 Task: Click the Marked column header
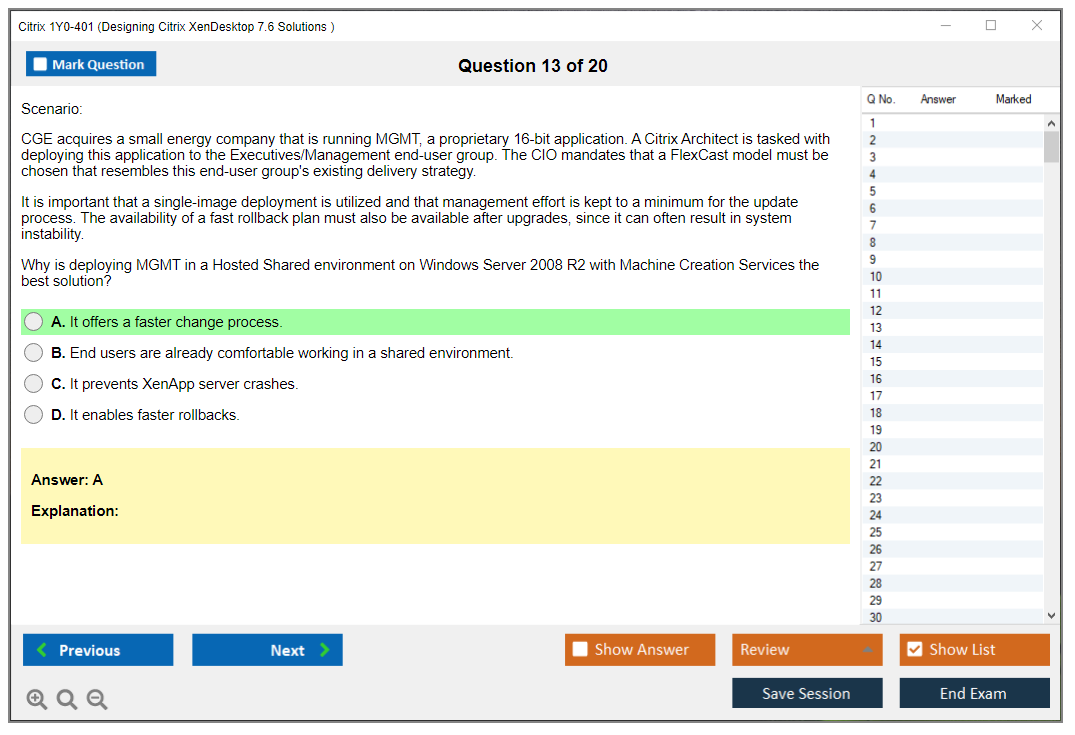[x=1013, y=99]
